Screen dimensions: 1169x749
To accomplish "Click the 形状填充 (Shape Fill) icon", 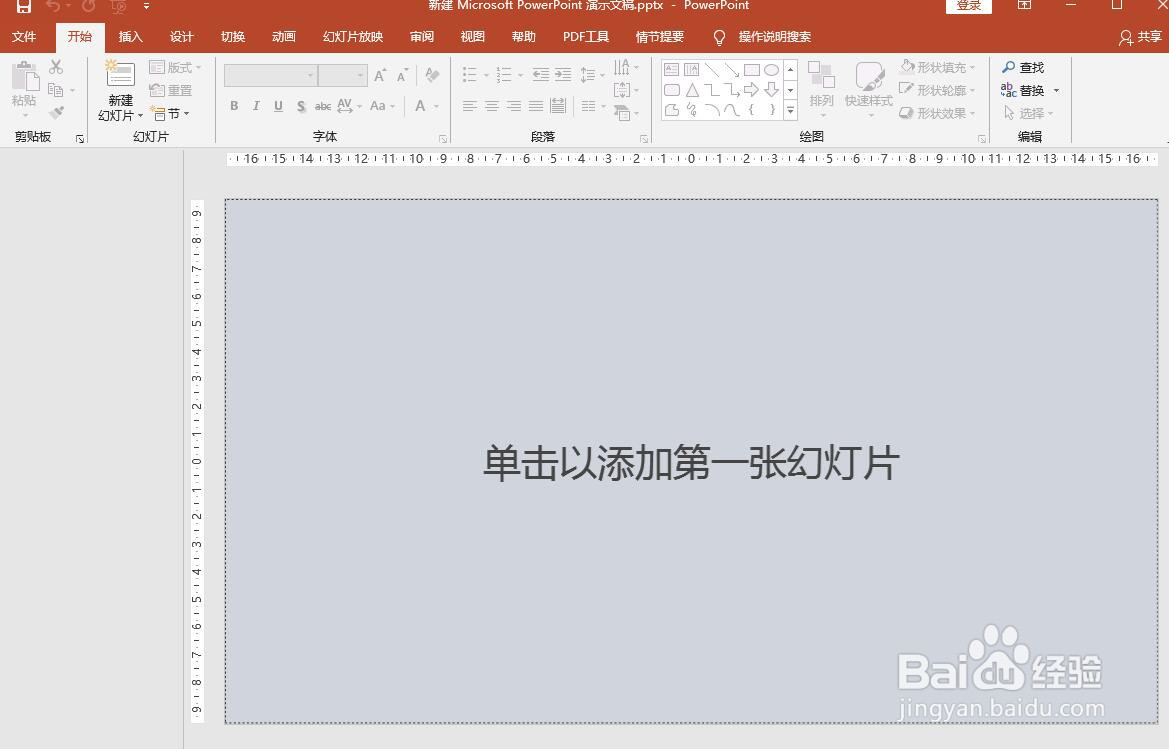I will 936,66.
